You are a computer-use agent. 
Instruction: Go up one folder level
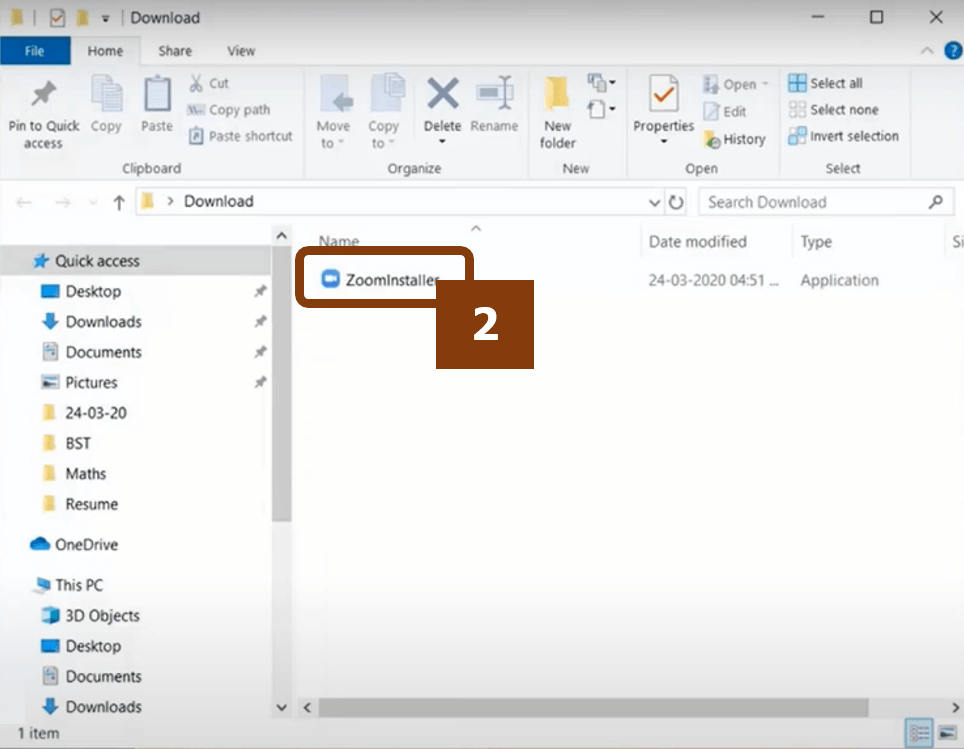(119, 202)
